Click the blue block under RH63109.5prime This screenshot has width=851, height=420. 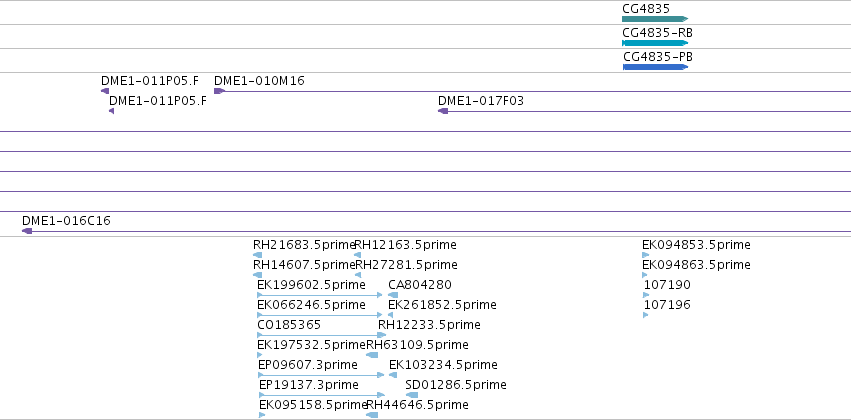coord(372,355)
